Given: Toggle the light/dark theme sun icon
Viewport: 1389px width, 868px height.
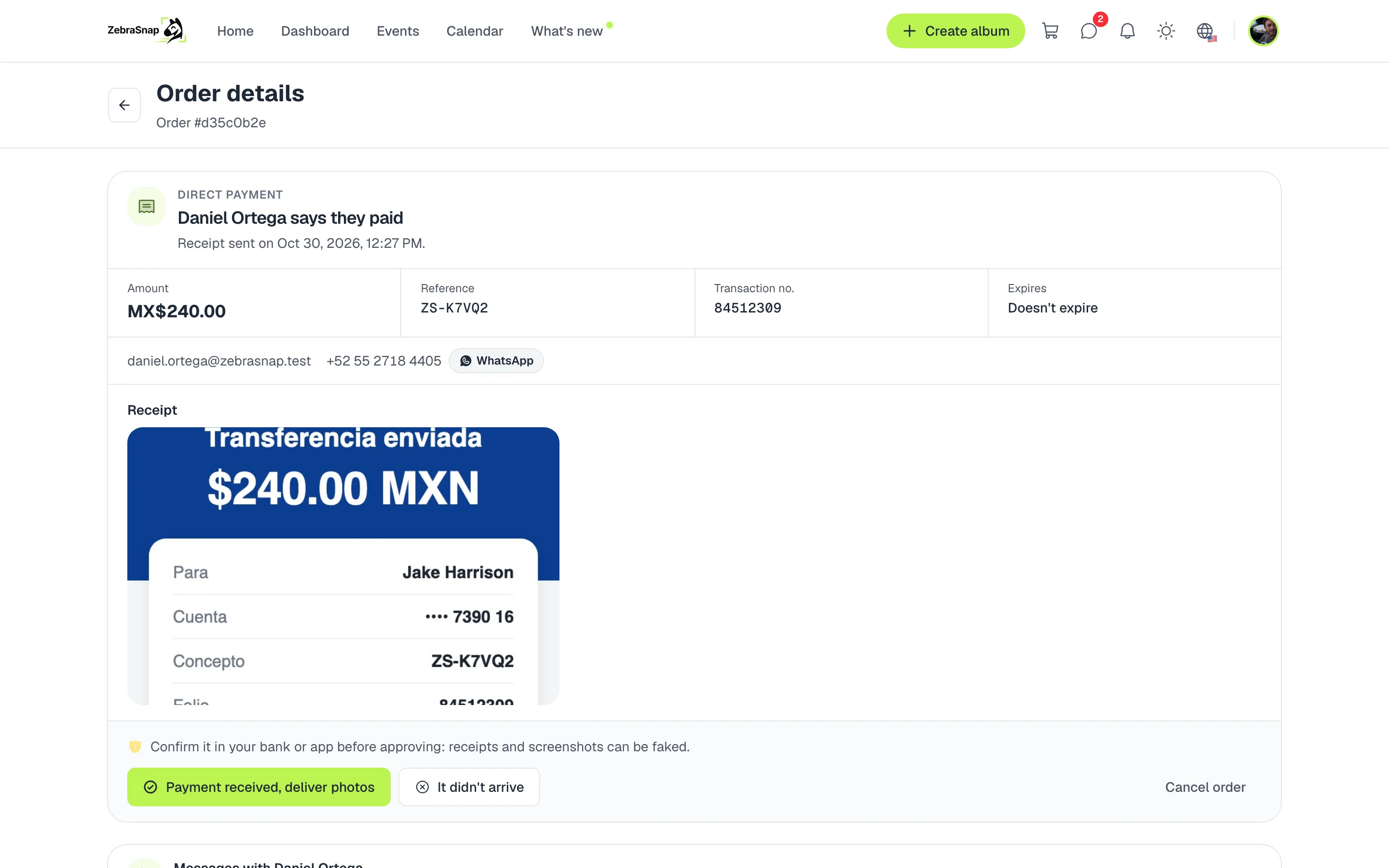Looking at the screenshot, I should click(x=1166, y=31).
